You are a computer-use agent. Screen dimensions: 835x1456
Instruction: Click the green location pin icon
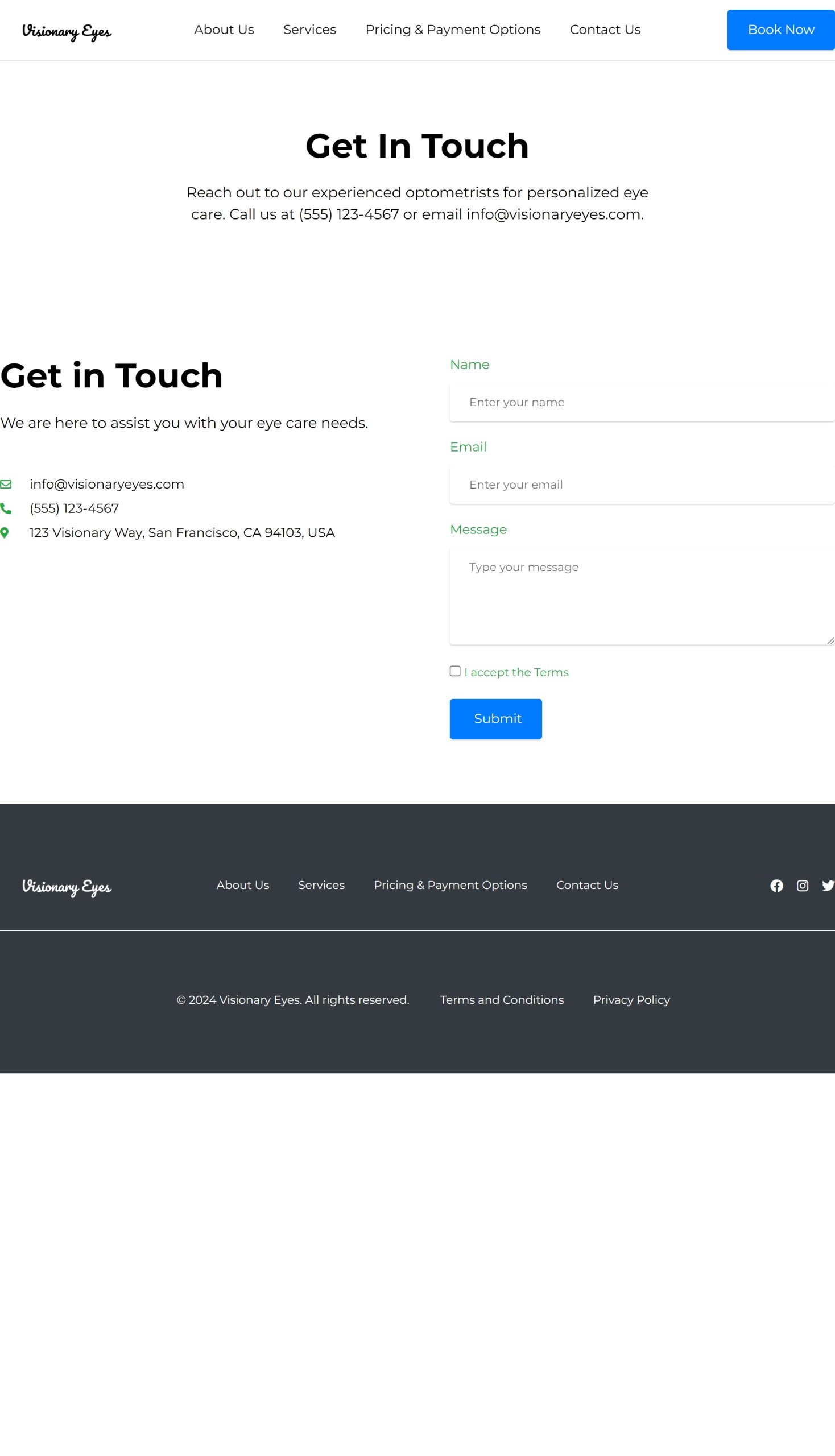(5, 533)
